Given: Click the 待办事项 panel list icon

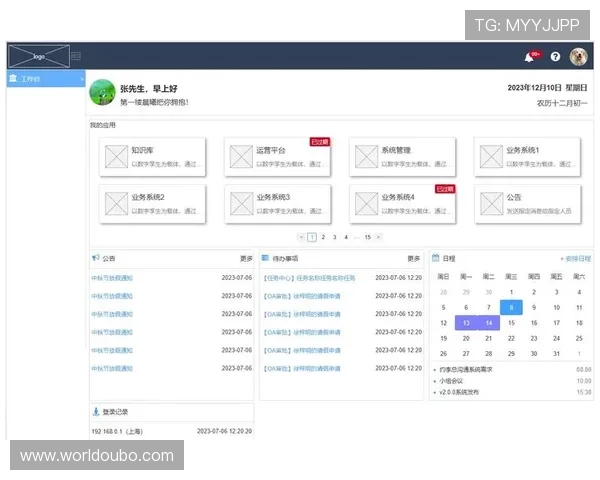Looking at the screenshot, I should click(x=265, y=258).
